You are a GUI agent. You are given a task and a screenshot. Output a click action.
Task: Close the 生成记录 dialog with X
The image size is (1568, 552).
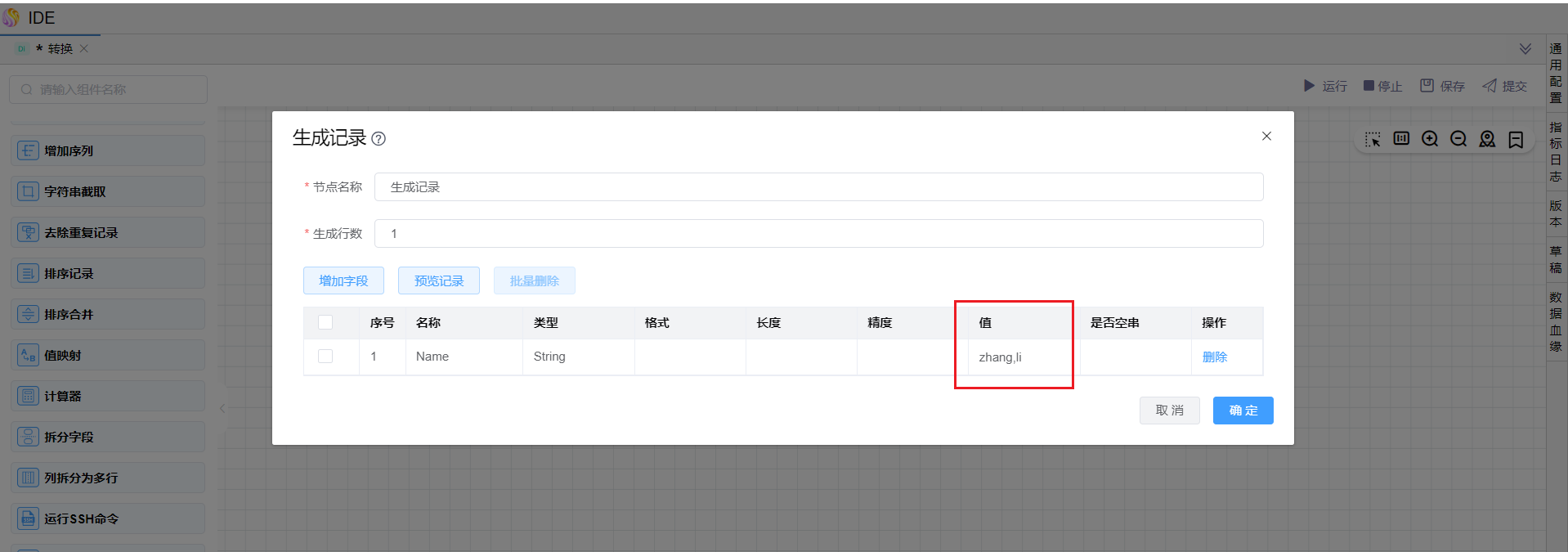click(1266, 137)
